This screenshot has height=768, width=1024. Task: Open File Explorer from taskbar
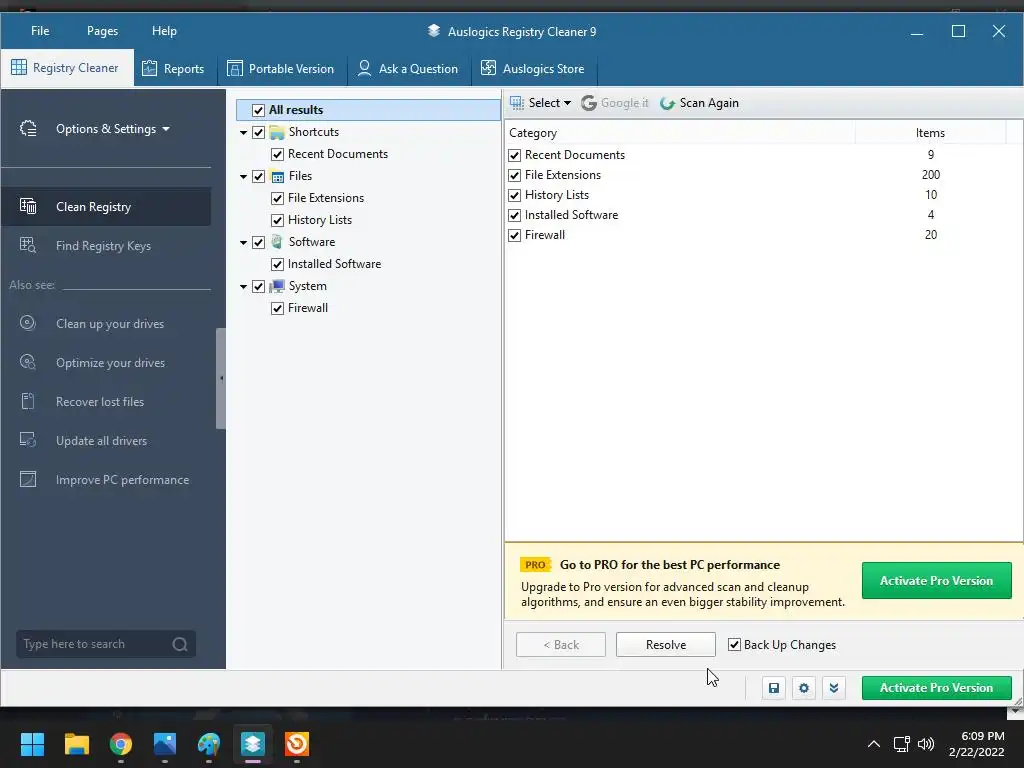coord(76,744)
